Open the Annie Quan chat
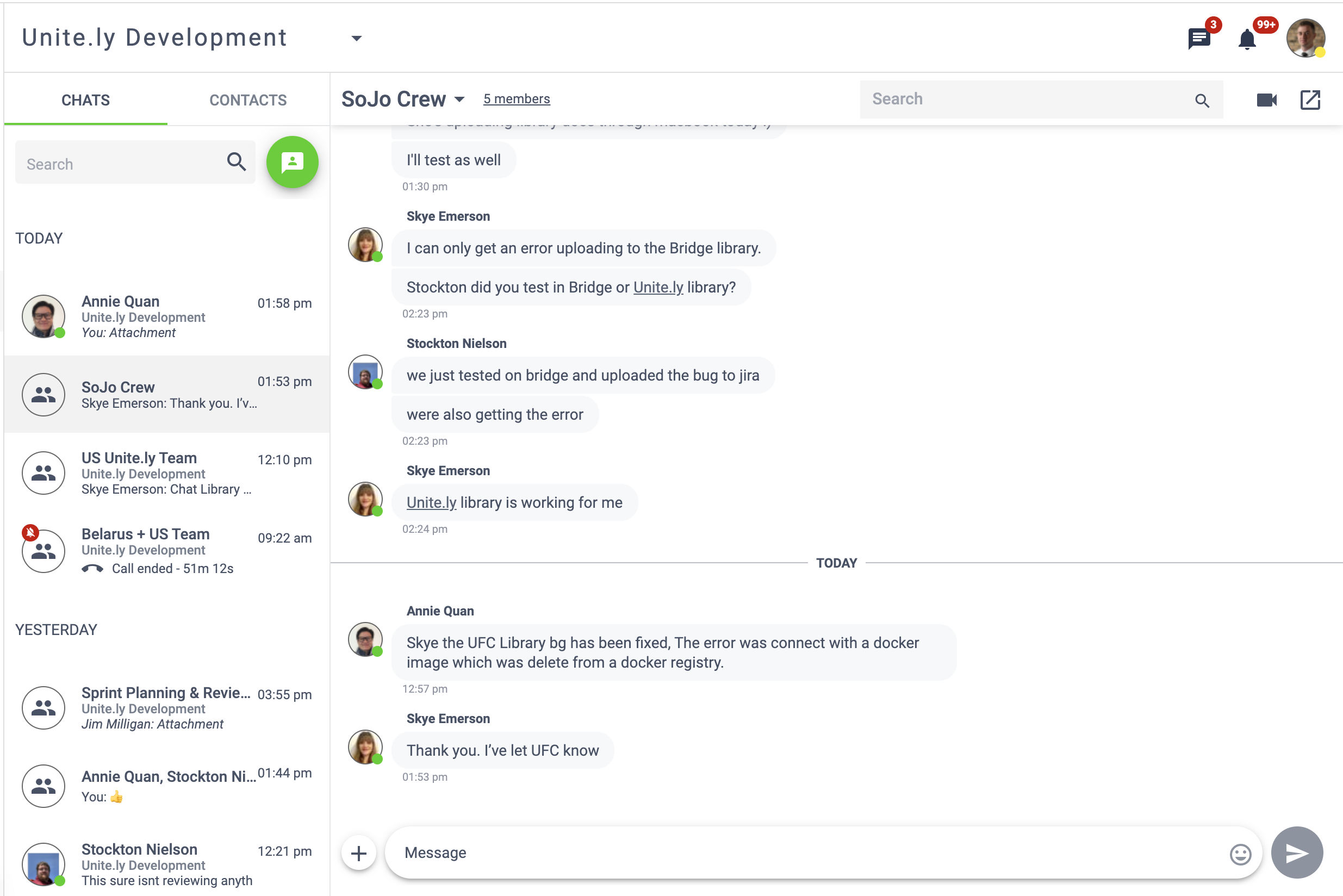Viewport: 1343px width, 896px height. click(x=167, y=316)
